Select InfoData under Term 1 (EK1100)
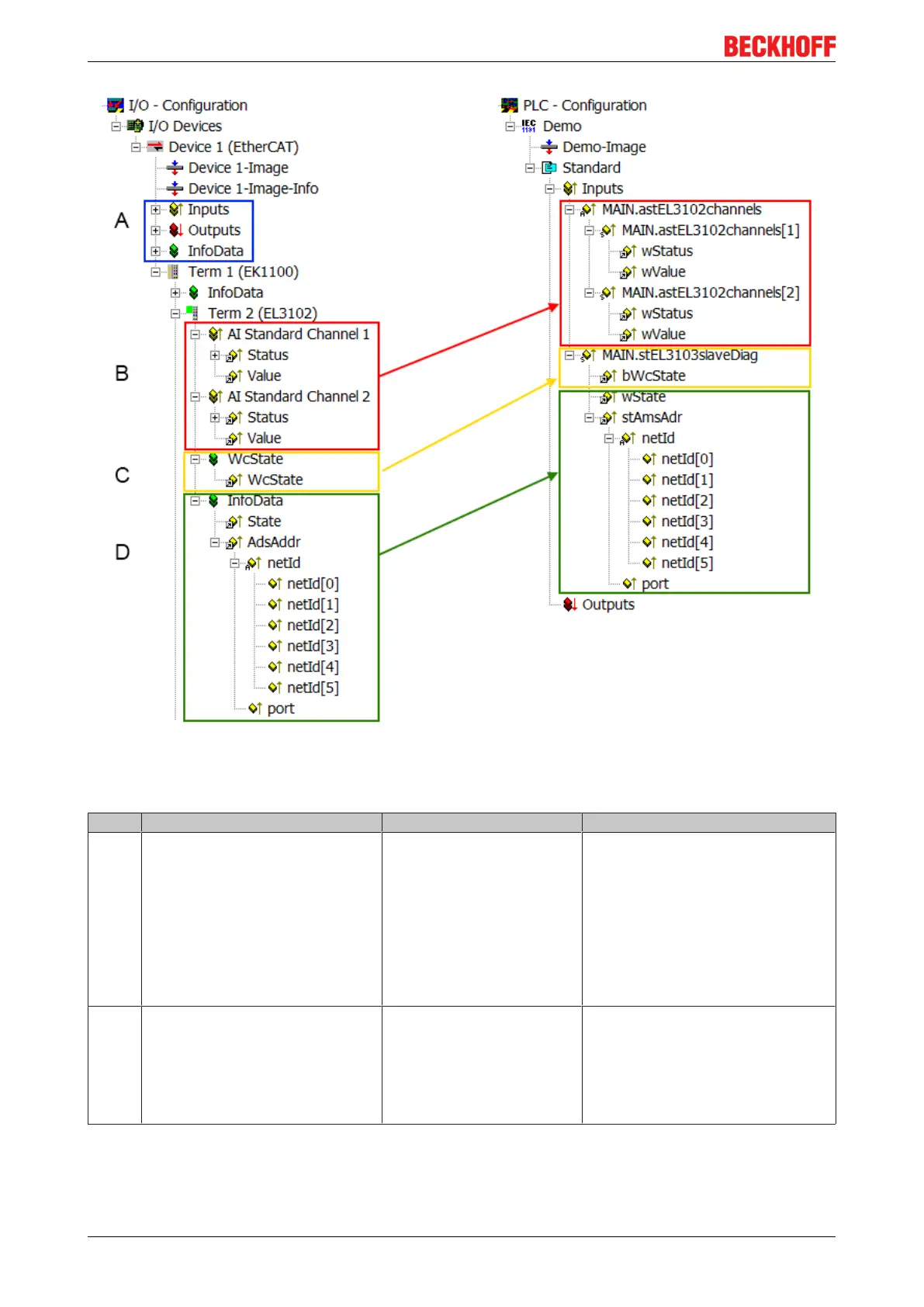924x1307 pixels. tap(235, 293)
